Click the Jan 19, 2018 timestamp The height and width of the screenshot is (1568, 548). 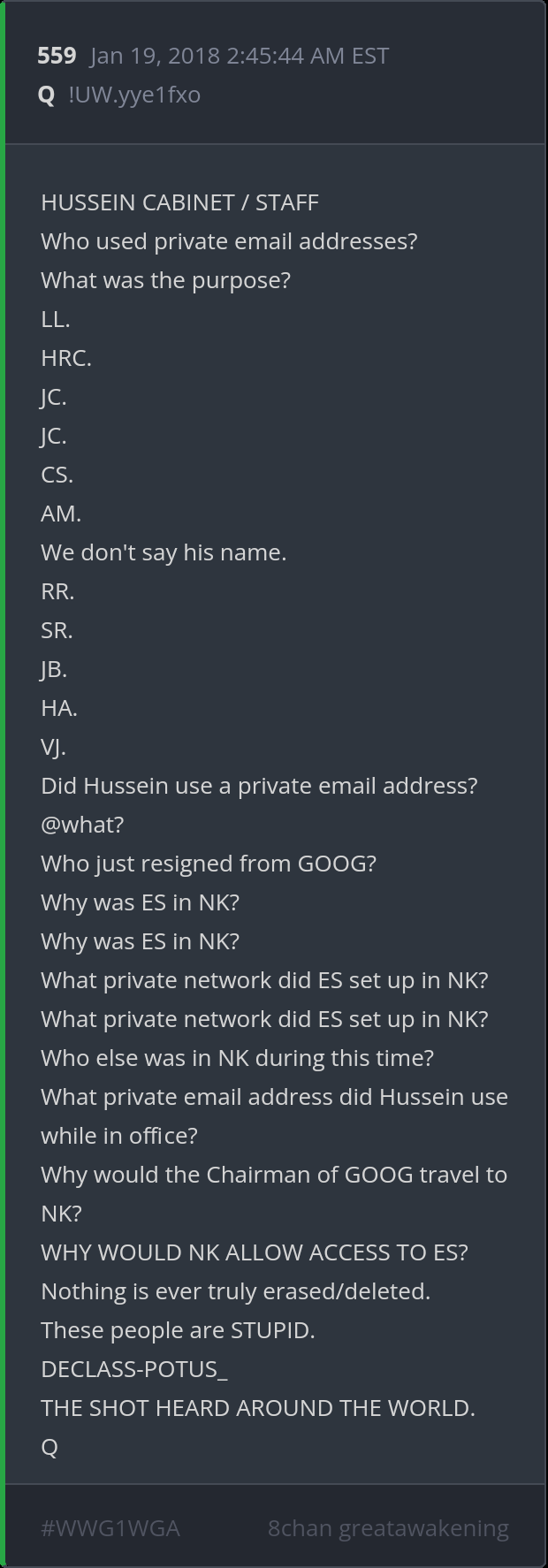click(x=239, y=56)
